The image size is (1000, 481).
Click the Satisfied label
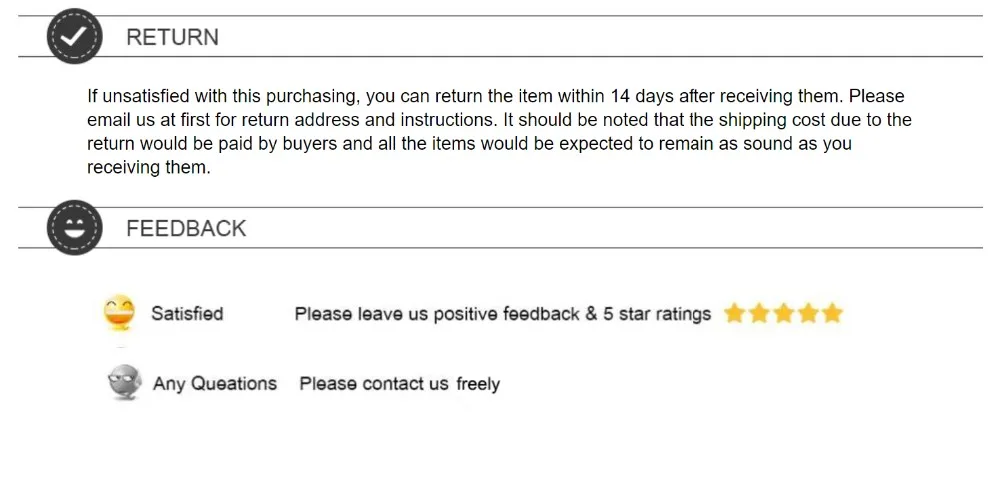point(187,313)
